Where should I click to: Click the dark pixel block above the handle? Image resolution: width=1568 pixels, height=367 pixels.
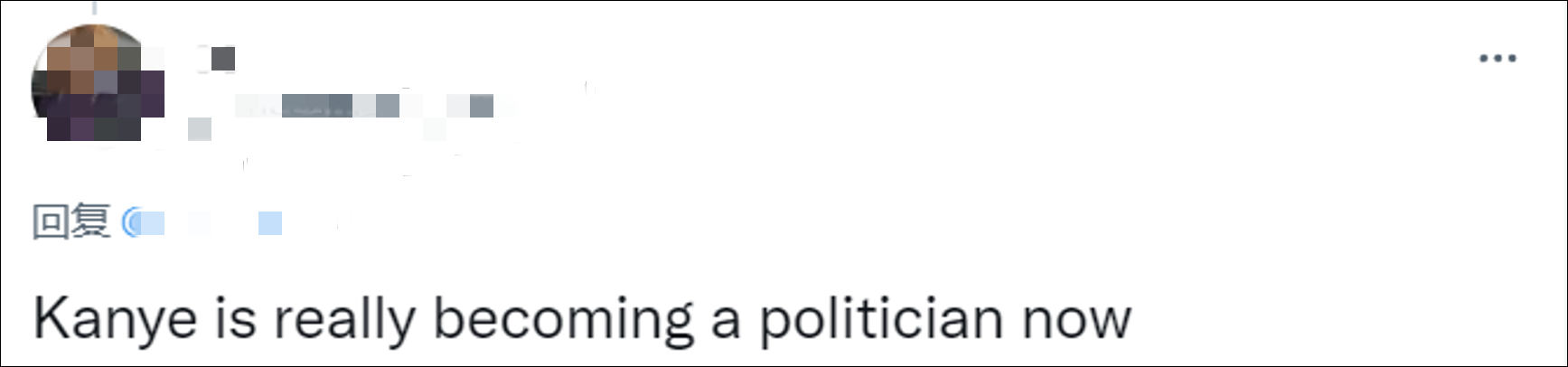click(x=223, y=59)
